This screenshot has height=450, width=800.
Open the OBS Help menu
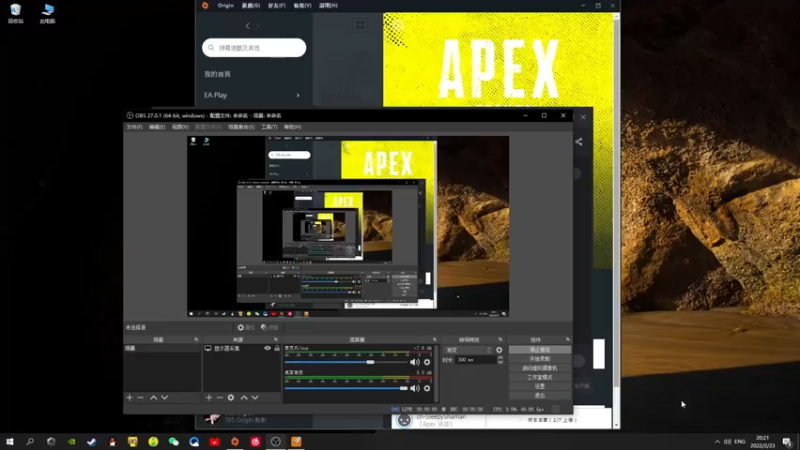[x=292, y=127]
